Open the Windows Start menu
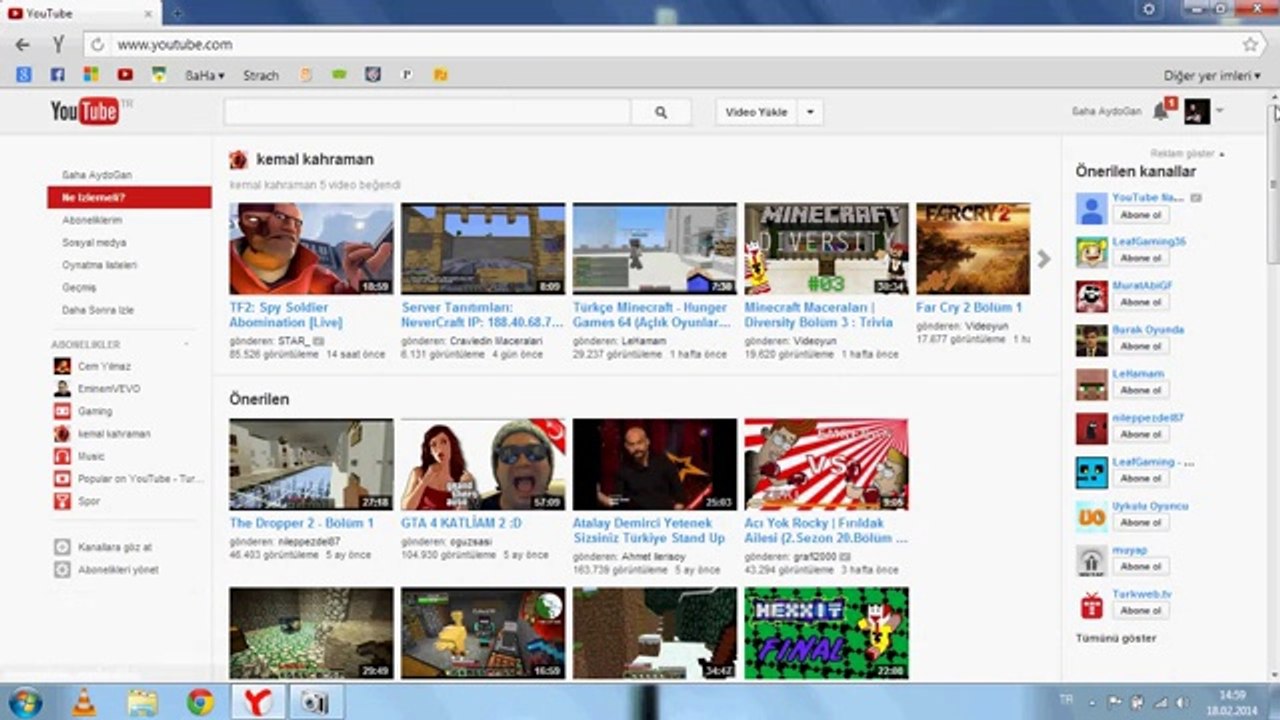 [24, 702]
